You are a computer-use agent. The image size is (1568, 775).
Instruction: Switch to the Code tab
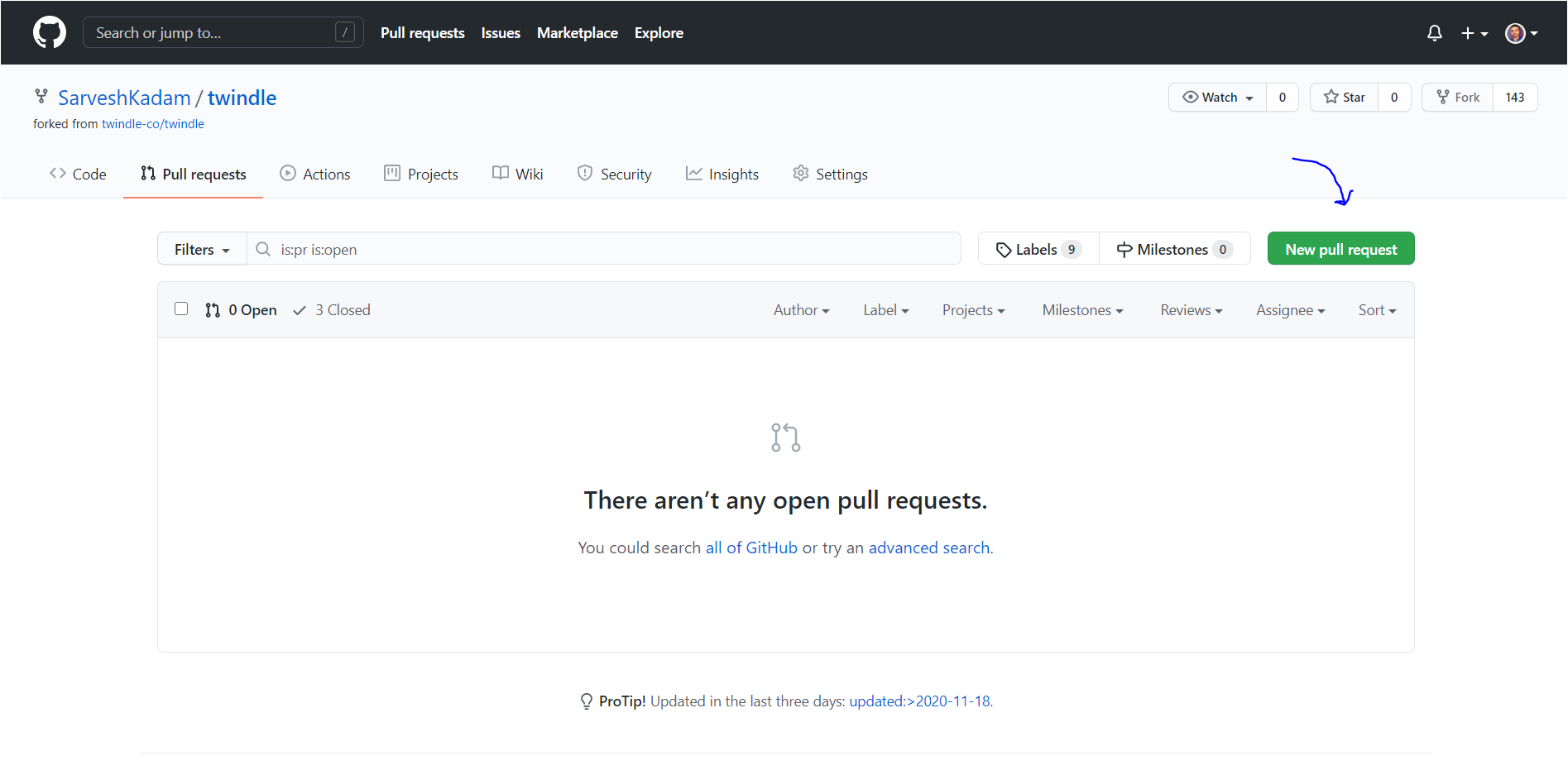78,174
